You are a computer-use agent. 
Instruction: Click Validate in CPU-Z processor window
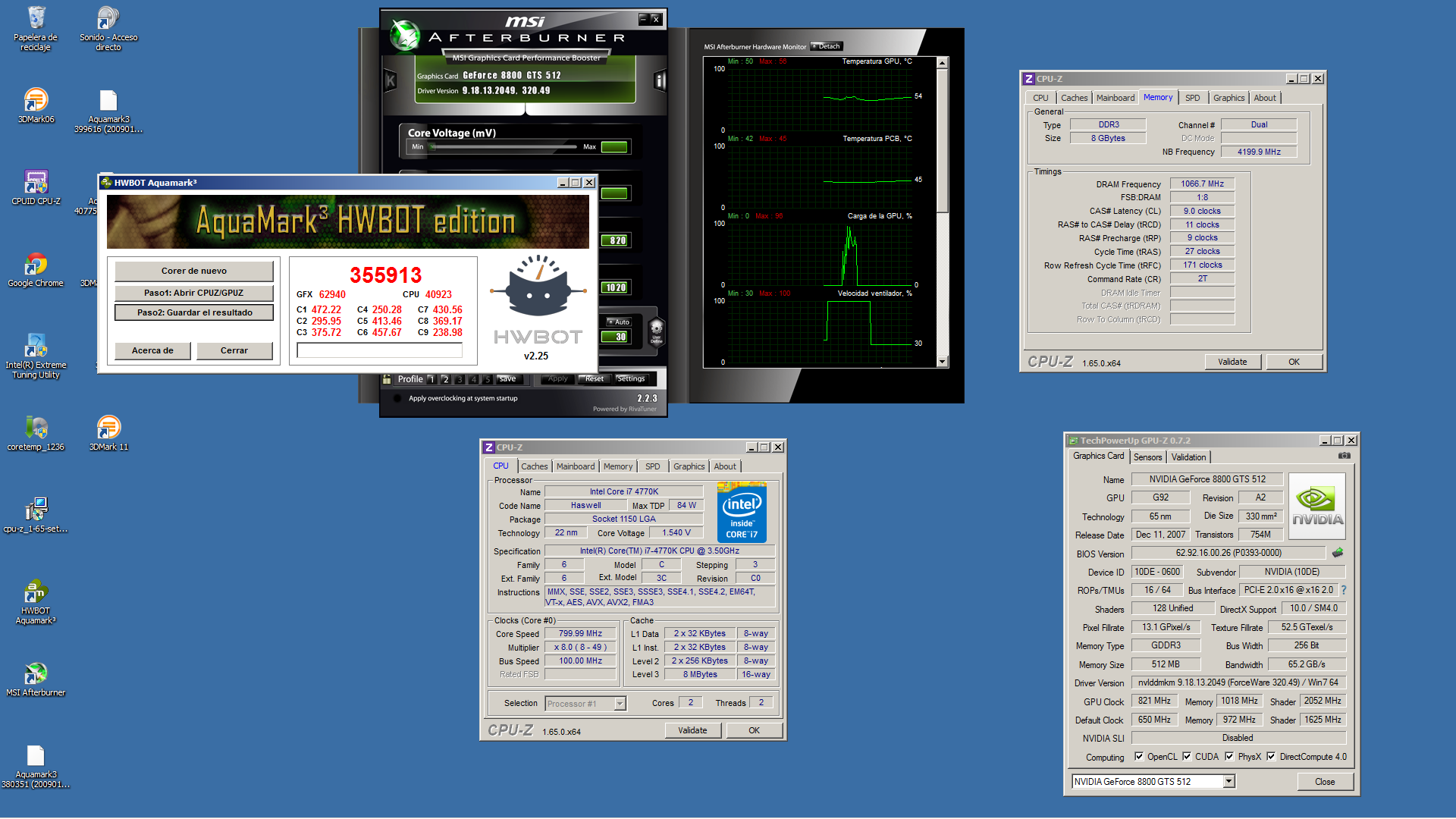coord(692,730)
